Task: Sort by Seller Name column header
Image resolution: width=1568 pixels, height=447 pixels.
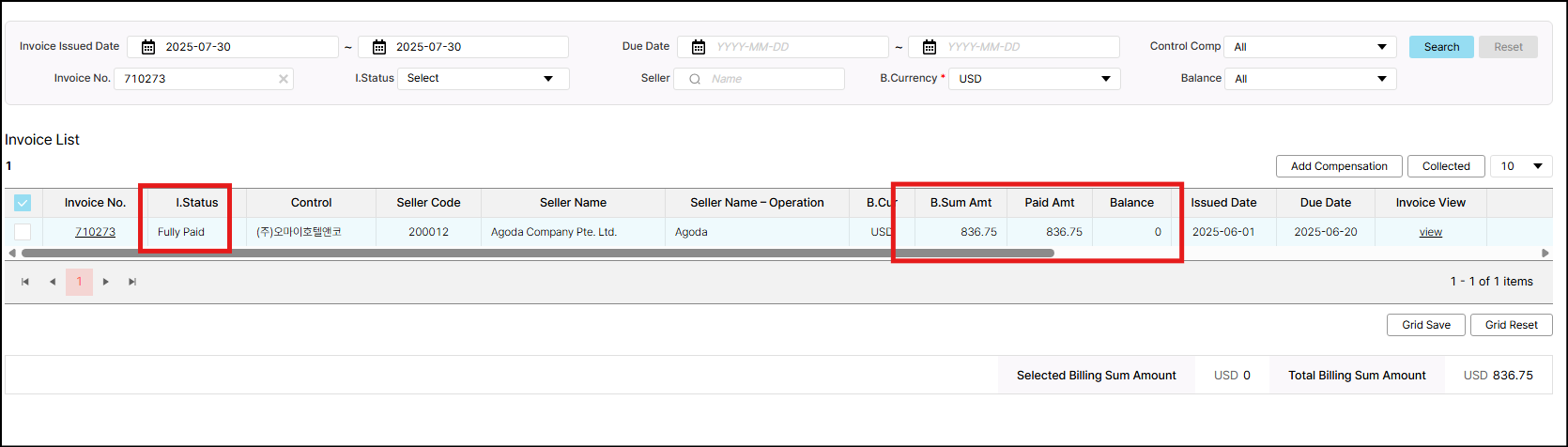Action: pos(573,203)
